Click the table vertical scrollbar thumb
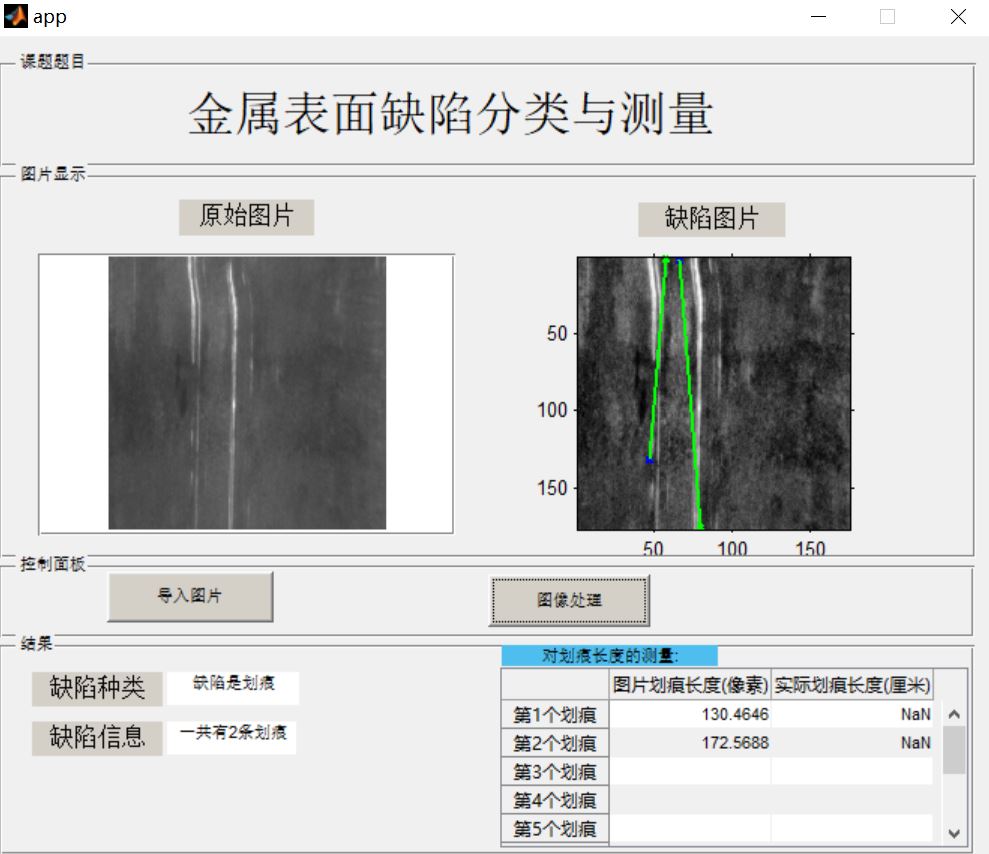Image resolution: width=989 pixels, height=854 pixels. pos(954,749)
